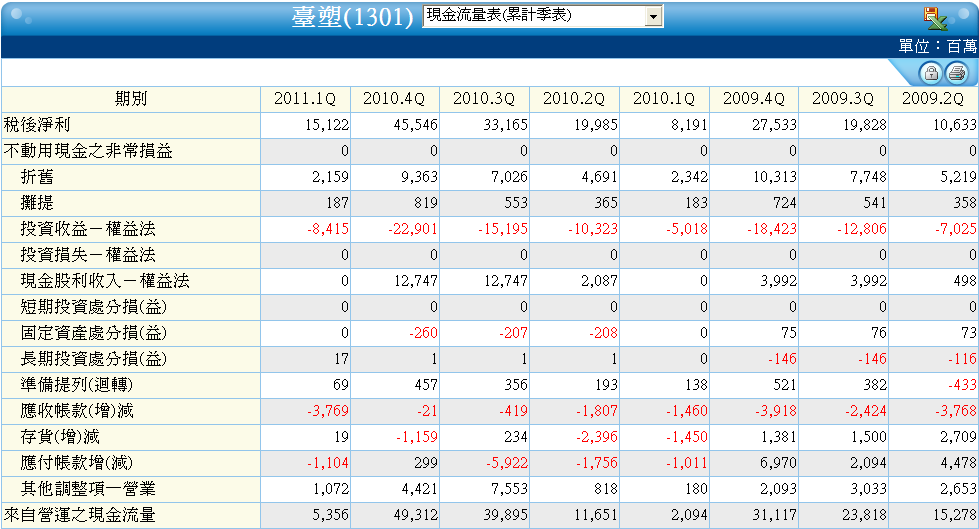Click the 17 long-term investment value

click(x=341, y=360)
